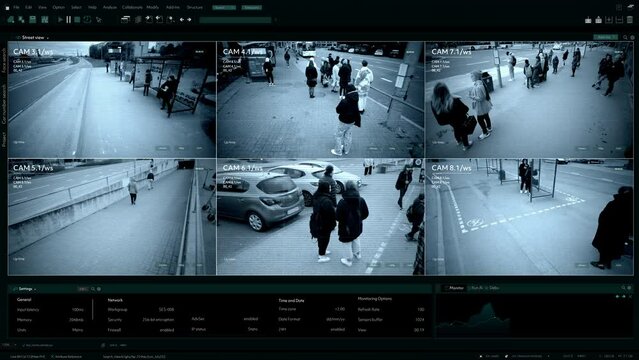Open the View menu

(x=42, y=7)
